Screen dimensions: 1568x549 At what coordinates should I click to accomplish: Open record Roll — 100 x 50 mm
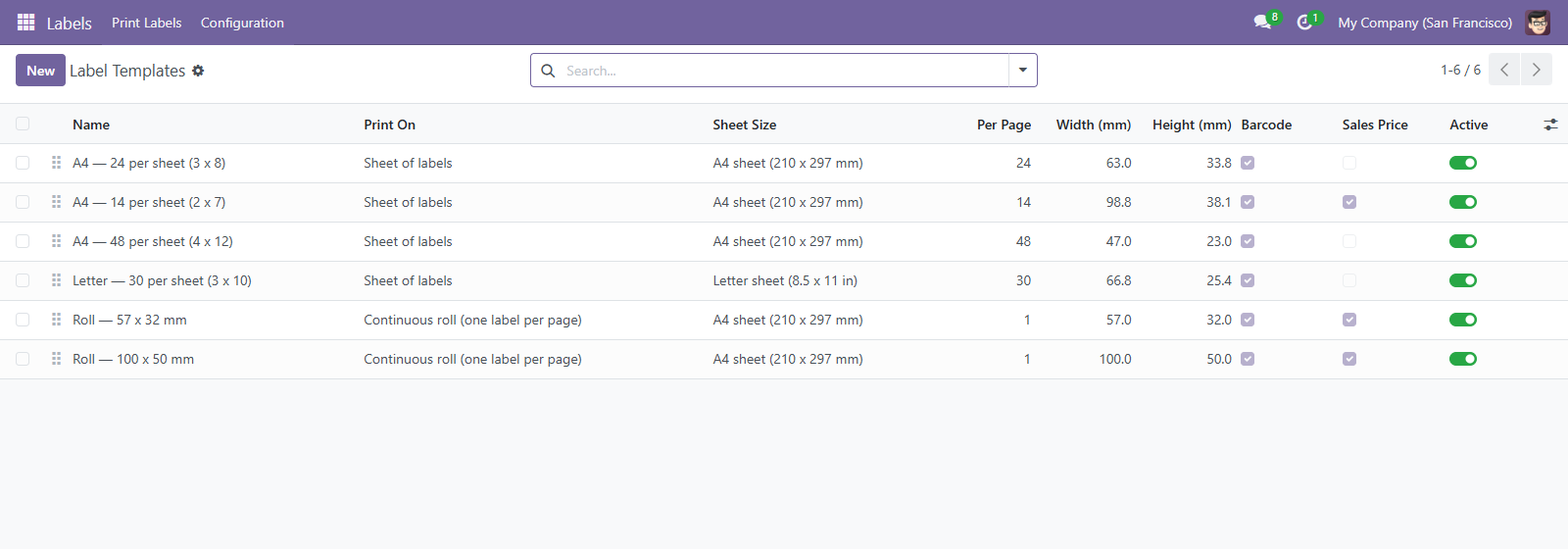[133, 359]
